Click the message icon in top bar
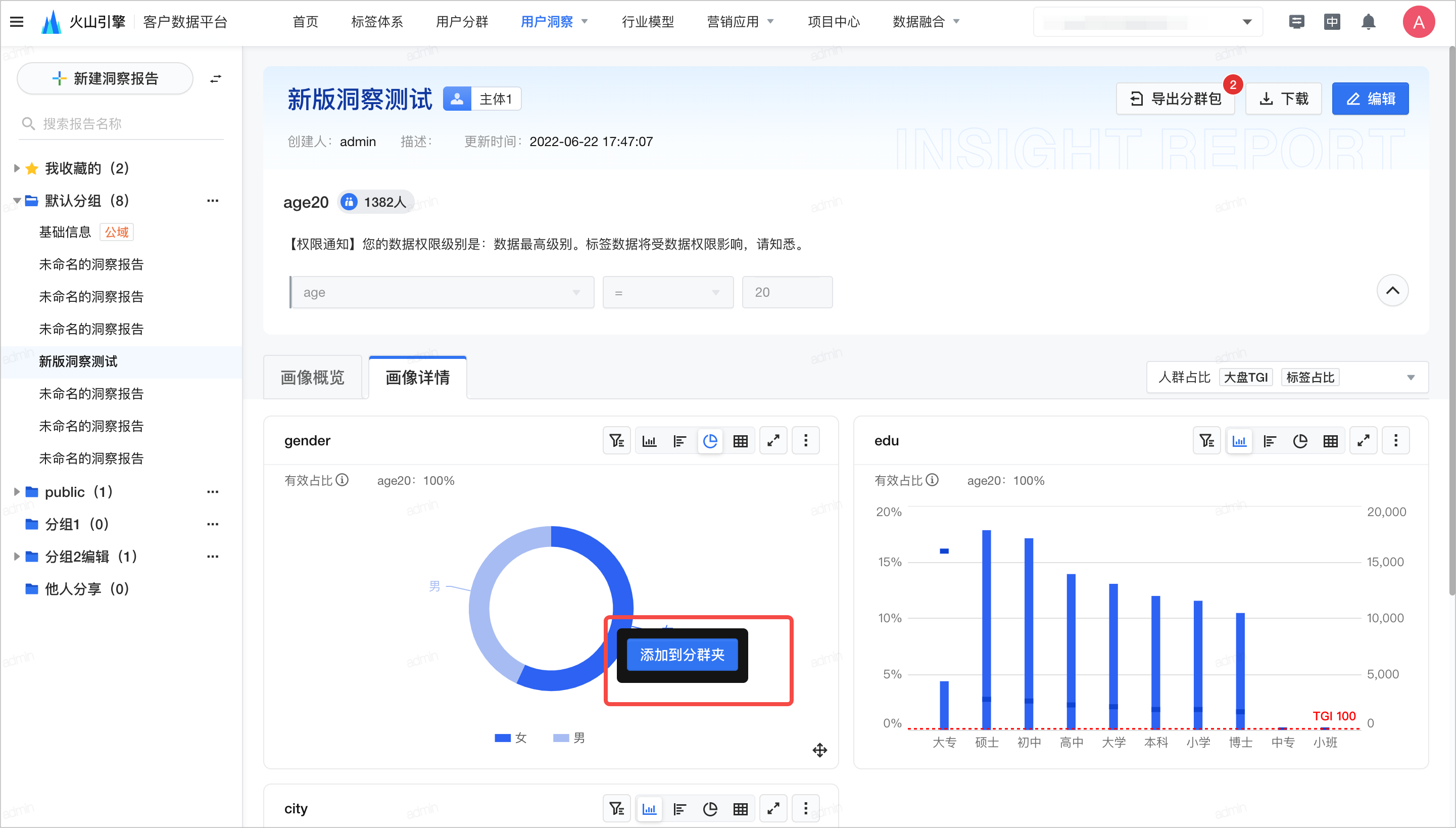 coord(1296,22)
